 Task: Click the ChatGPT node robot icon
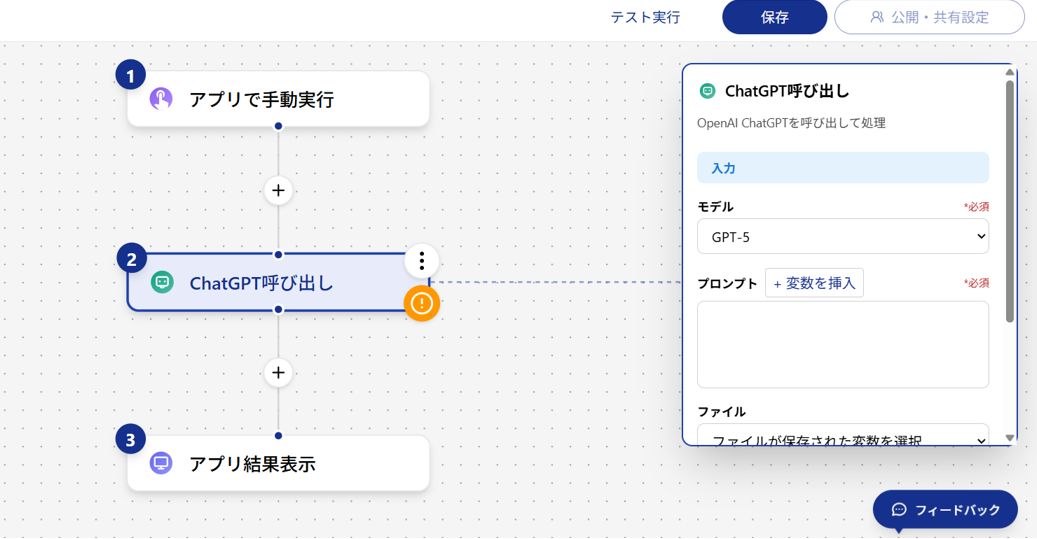pos(162,283)
